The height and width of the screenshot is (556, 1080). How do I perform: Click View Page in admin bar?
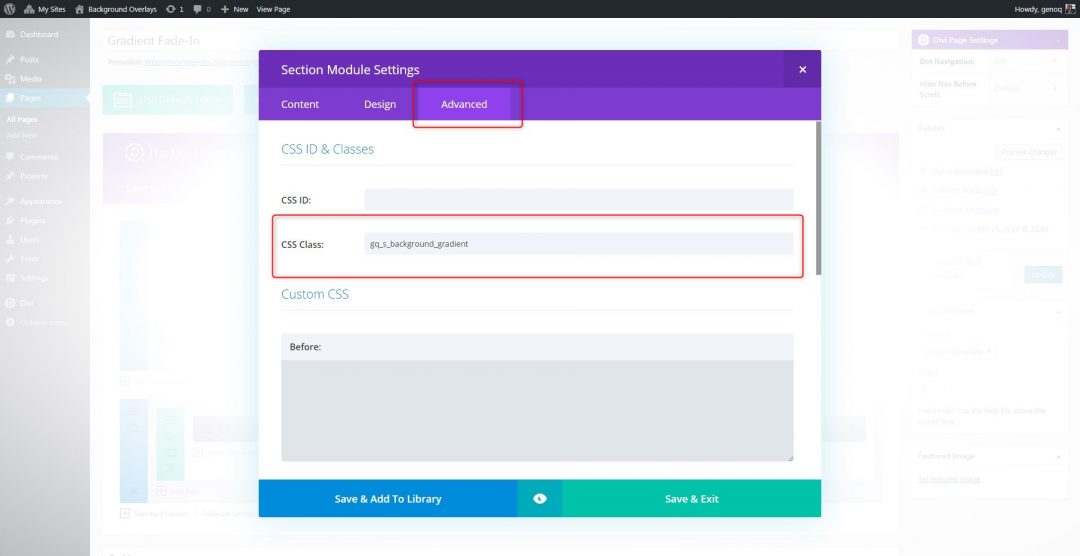point(273,9)
